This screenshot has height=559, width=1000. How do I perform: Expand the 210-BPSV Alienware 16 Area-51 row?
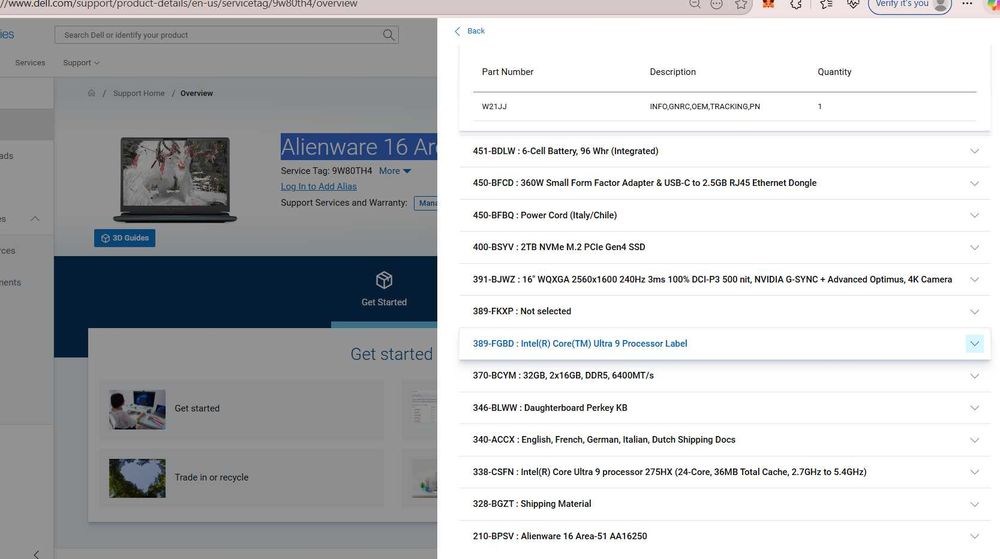click(x=724, y=536)
